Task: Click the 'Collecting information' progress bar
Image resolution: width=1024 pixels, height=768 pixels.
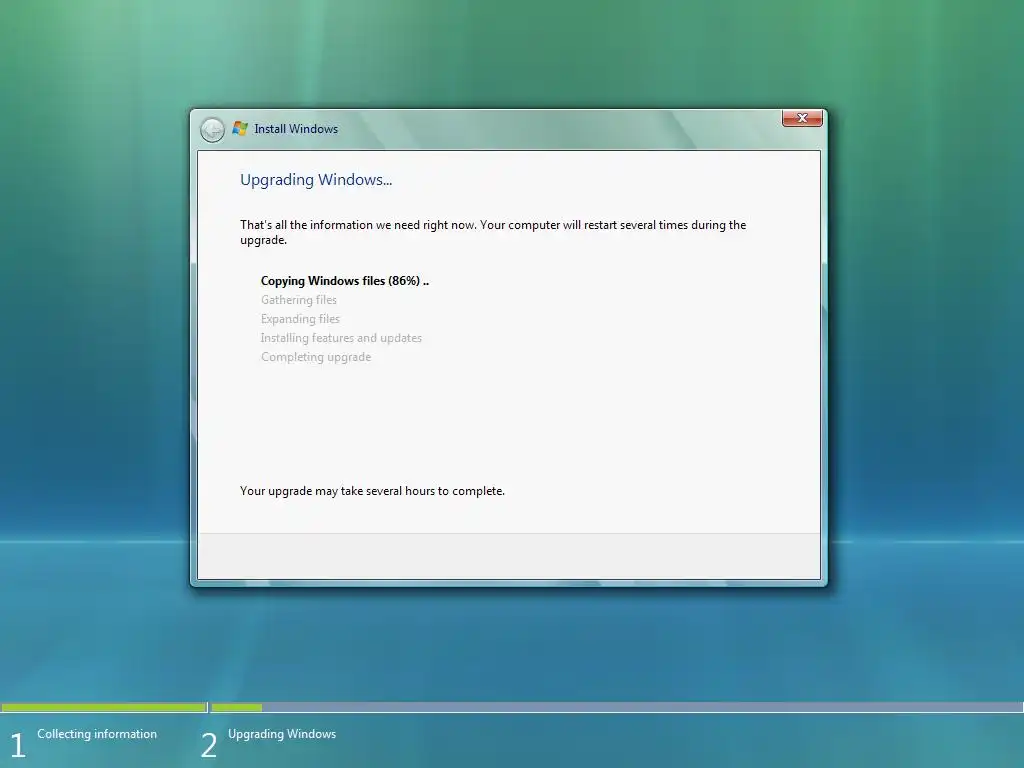Action: click(104, 707)
